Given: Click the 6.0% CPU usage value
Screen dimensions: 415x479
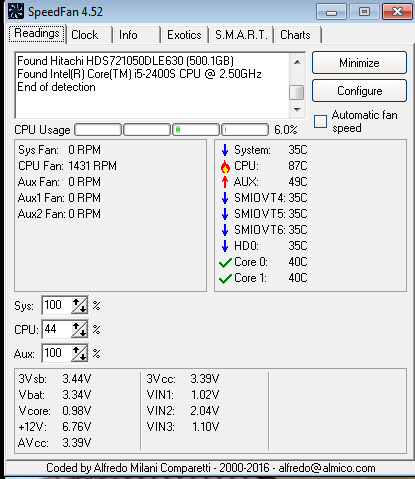Looking at the screenshot, I should coord(285,130).
